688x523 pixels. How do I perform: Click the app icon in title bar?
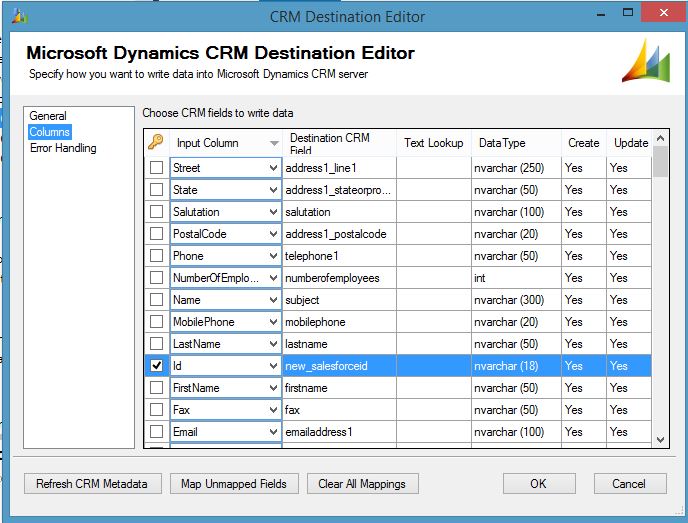(21, 17)
